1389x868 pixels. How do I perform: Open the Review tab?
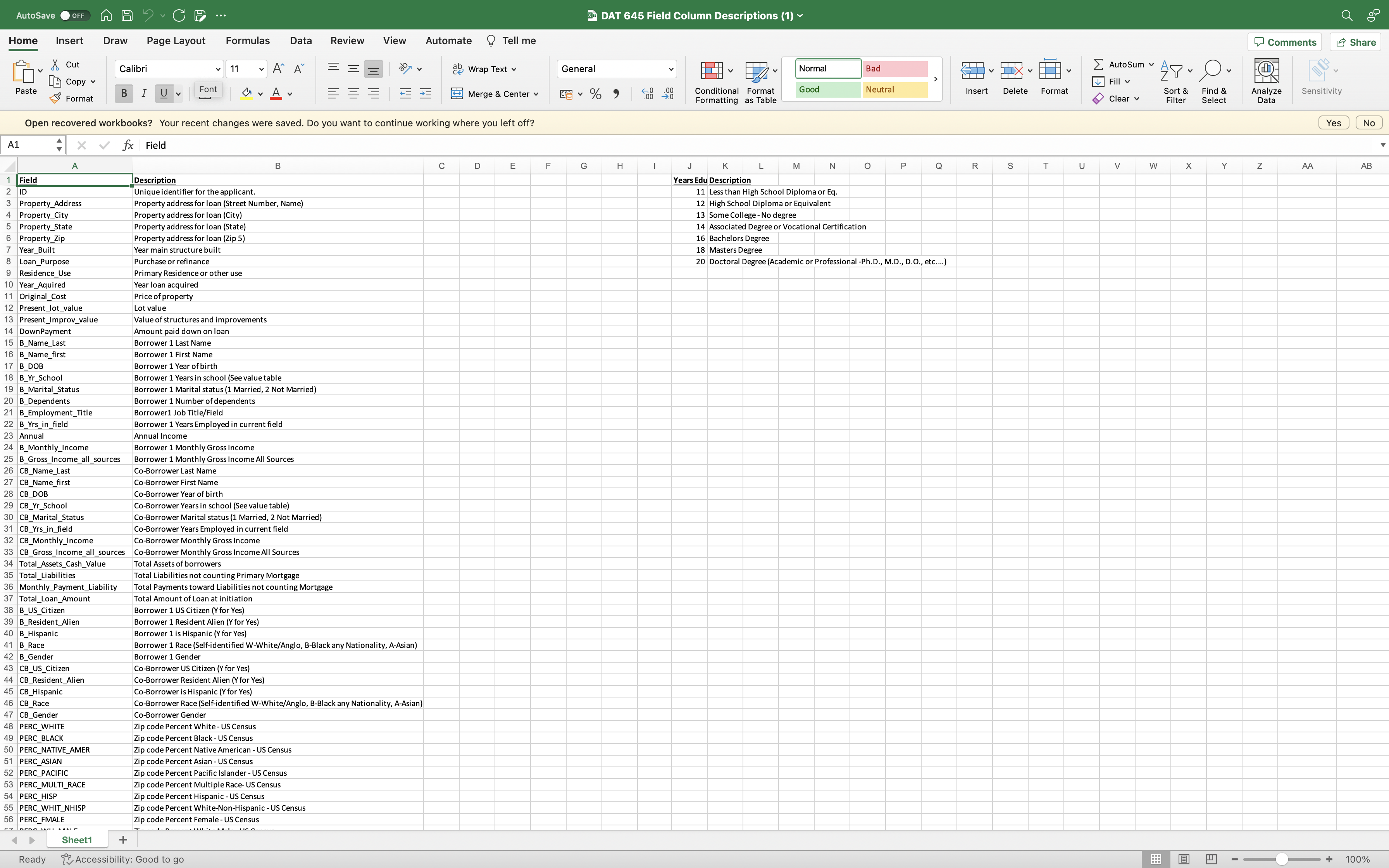[347, 41]
